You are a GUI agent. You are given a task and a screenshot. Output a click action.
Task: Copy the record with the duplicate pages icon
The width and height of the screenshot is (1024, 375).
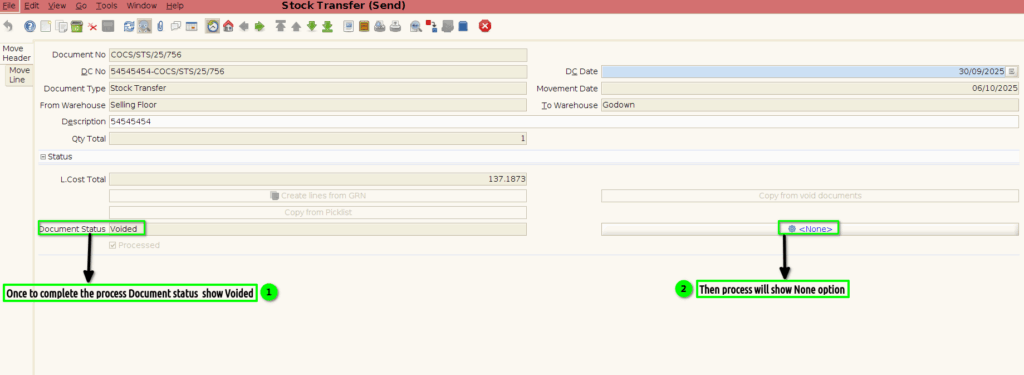pos(61,27)
